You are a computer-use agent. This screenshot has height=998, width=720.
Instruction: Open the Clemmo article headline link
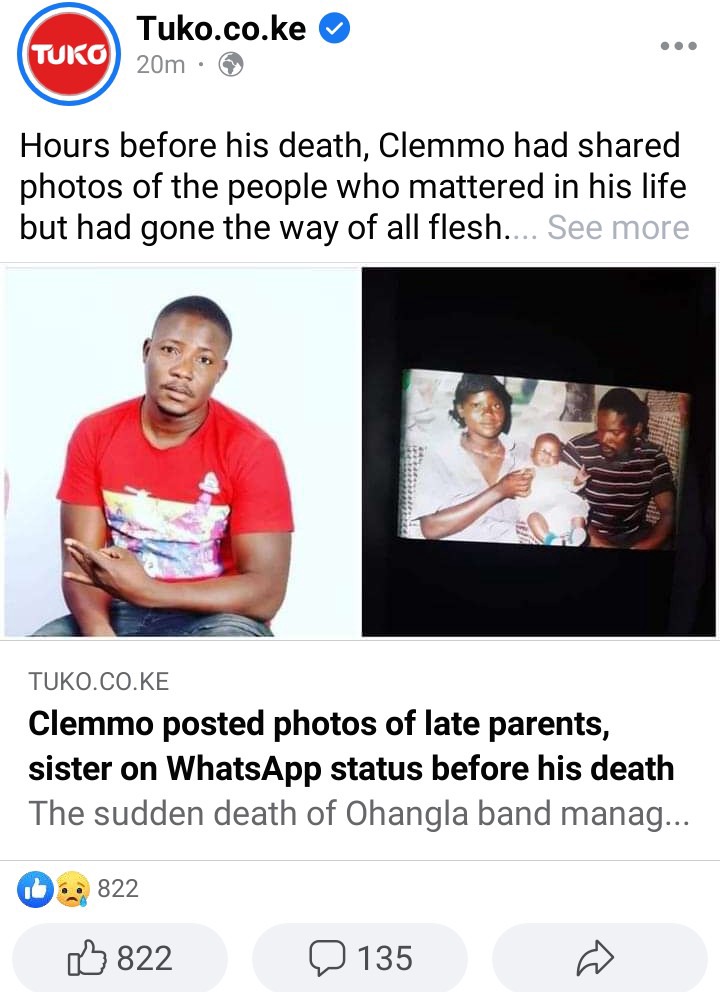coord(351,746)
